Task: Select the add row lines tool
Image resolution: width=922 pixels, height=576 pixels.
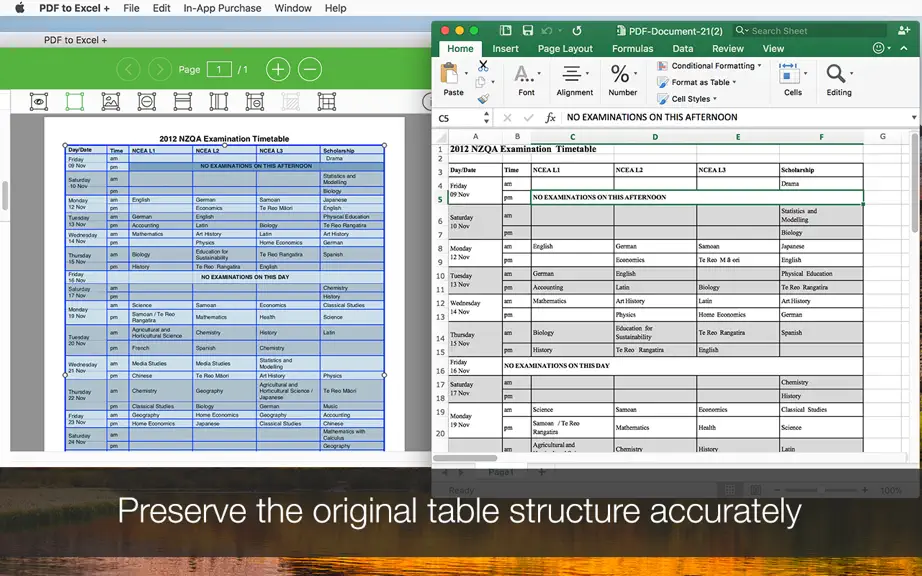Action: [x=183, y=102]
